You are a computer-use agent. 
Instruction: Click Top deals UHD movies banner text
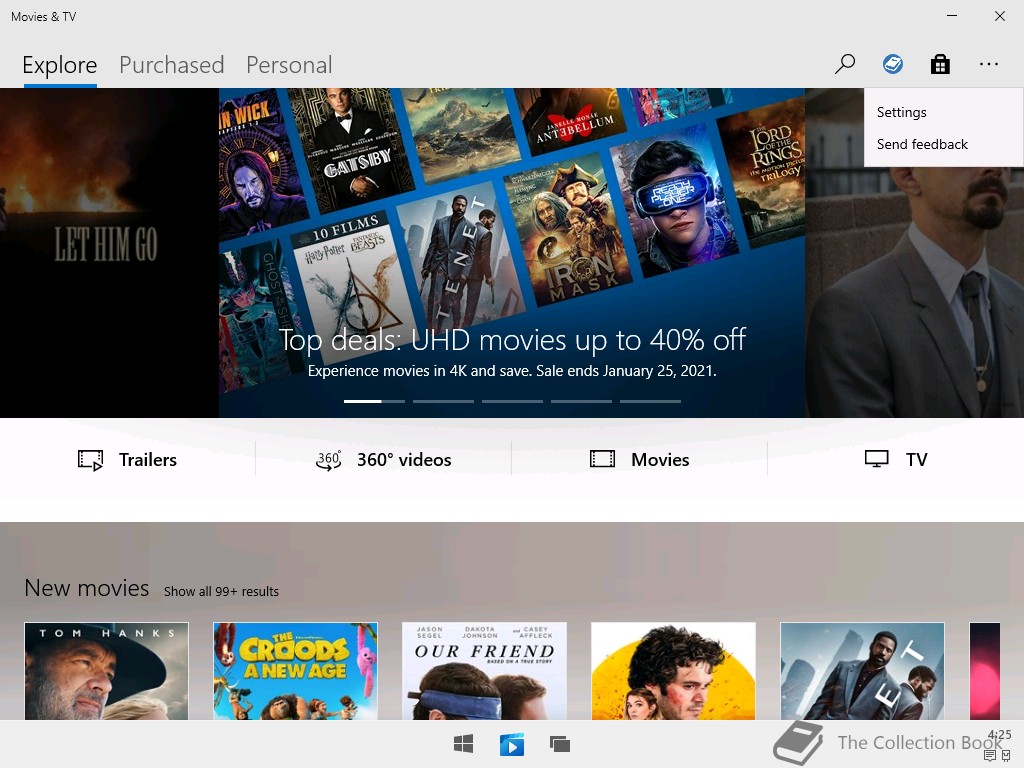512,340
